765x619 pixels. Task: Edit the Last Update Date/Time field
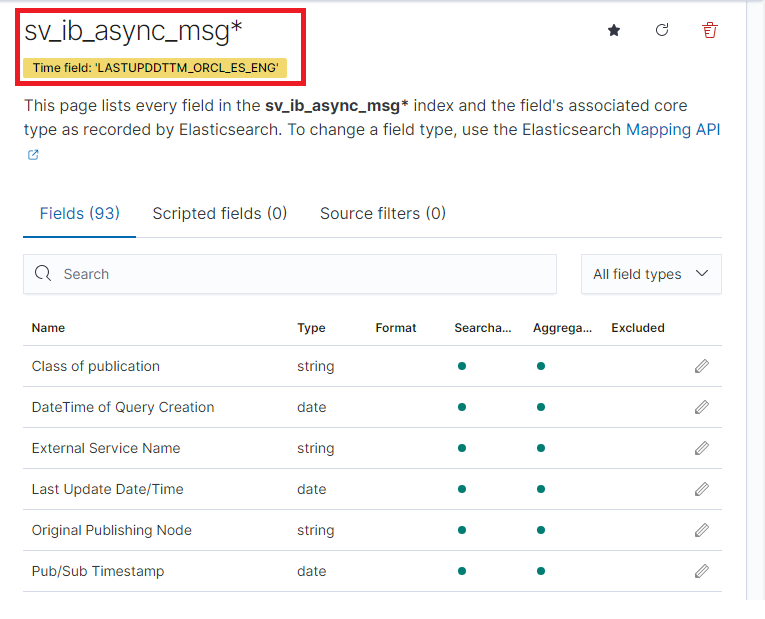pyautogui.click(x=702, y=489)
